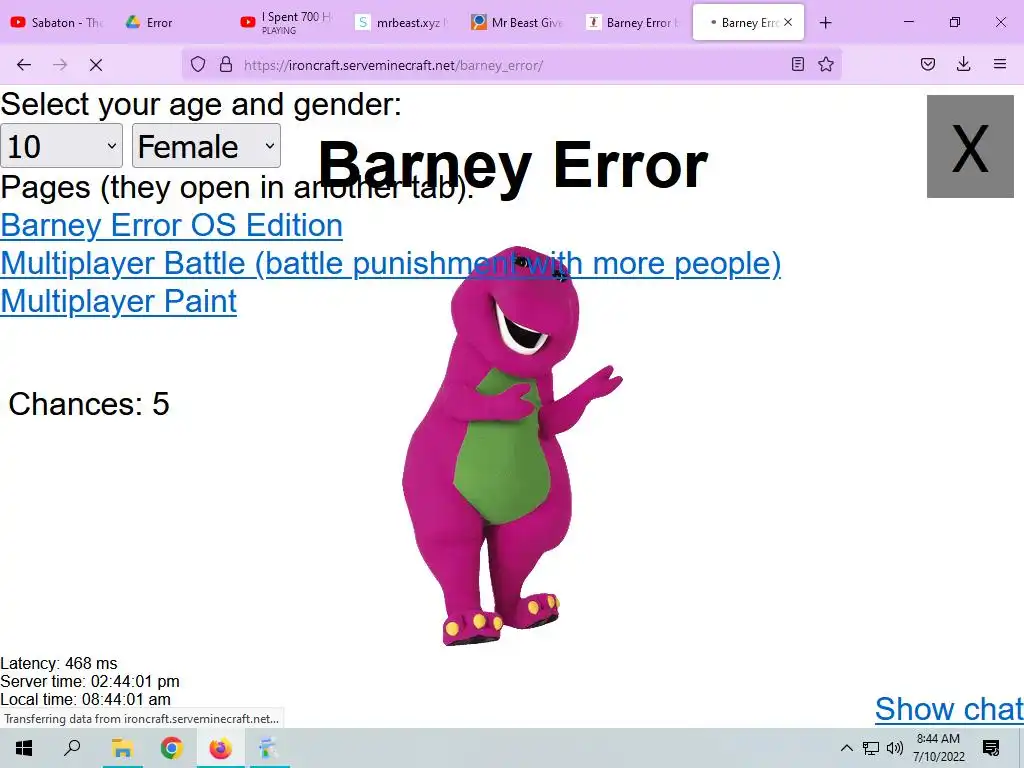Viewport: 1024px width, 768px height.
Task: Click the 'Select your age and gender:' text
Action: tap(201, 104)
